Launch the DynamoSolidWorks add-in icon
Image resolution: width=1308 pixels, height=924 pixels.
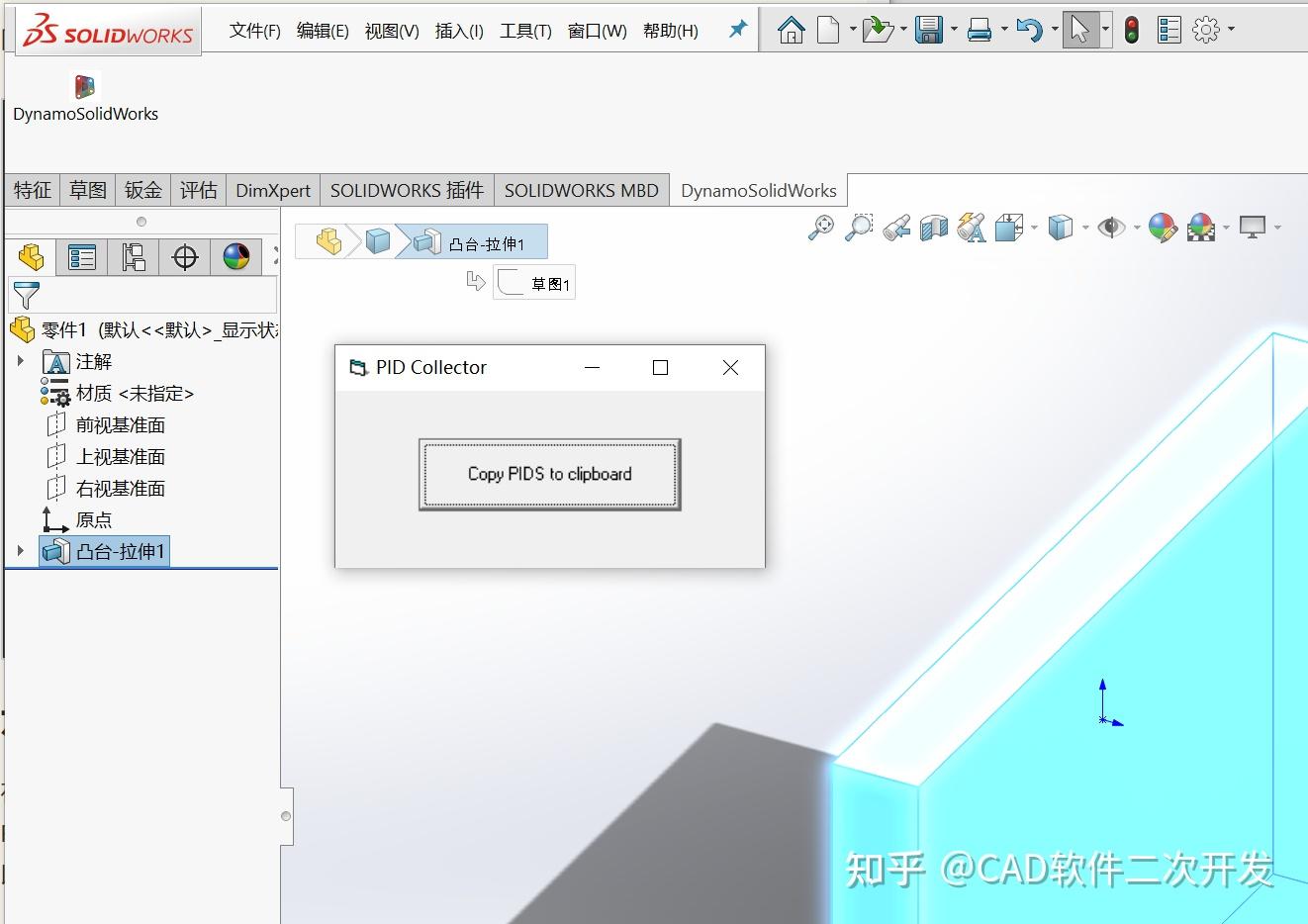coord(84,87)
